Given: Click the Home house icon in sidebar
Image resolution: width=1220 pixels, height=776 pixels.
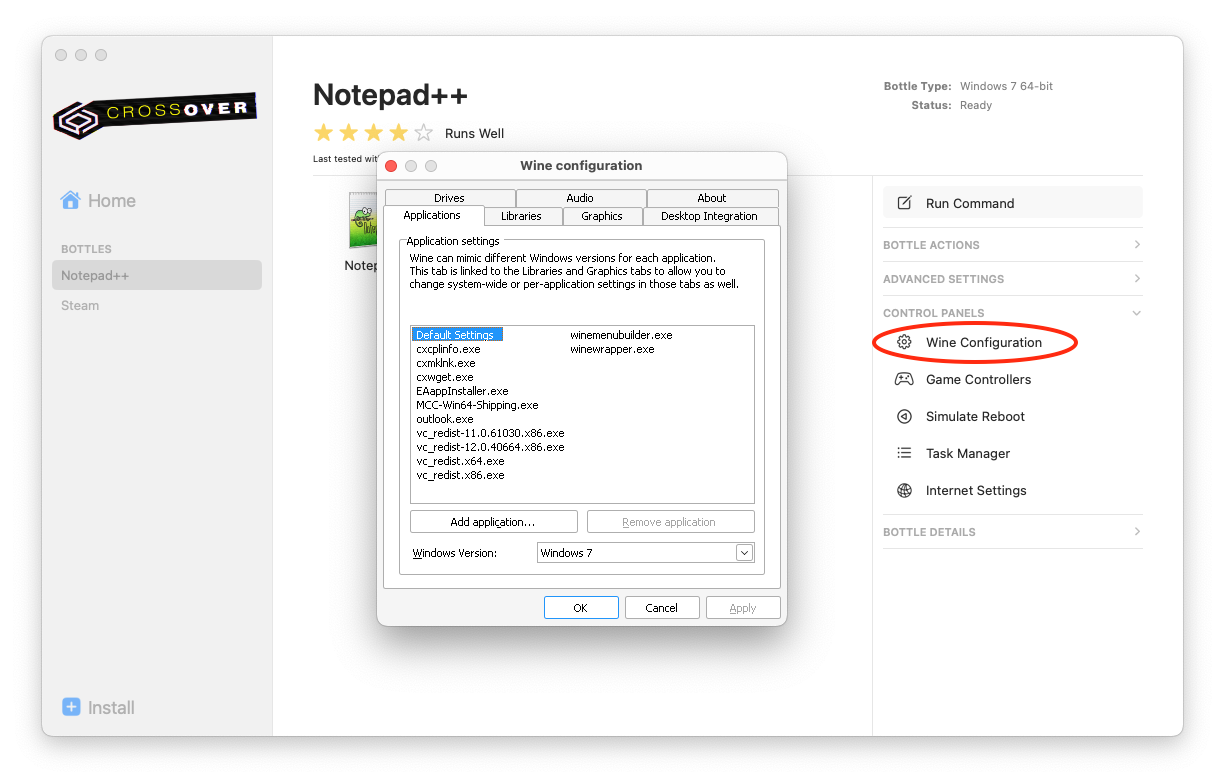Looking at the screenshot, I should pyautogui.click(x=70, y=200).
